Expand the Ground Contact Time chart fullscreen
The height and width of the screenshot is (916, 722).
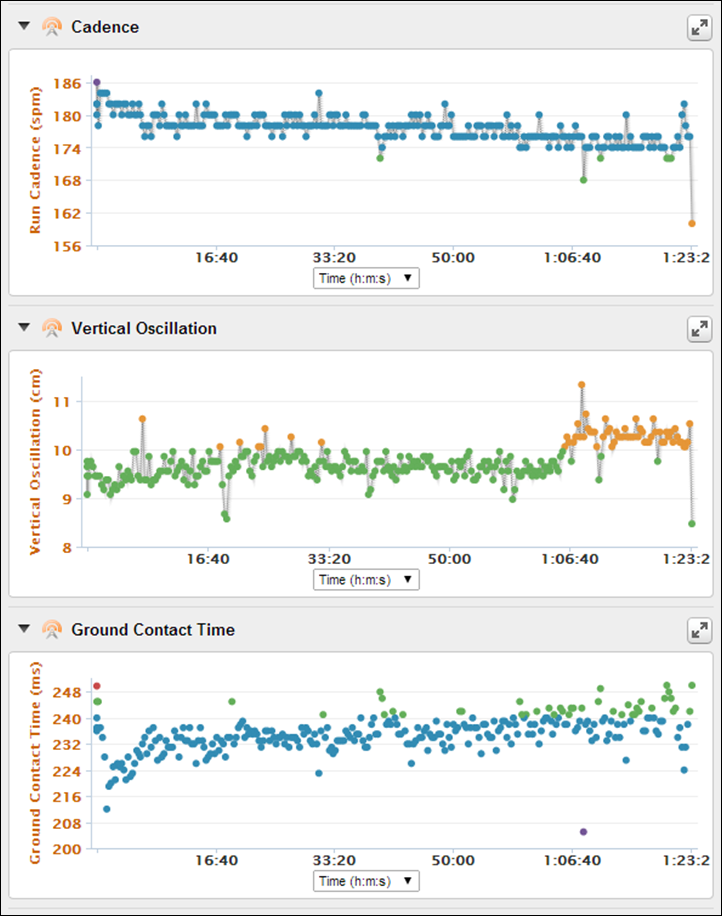click(x=699, y=630)
